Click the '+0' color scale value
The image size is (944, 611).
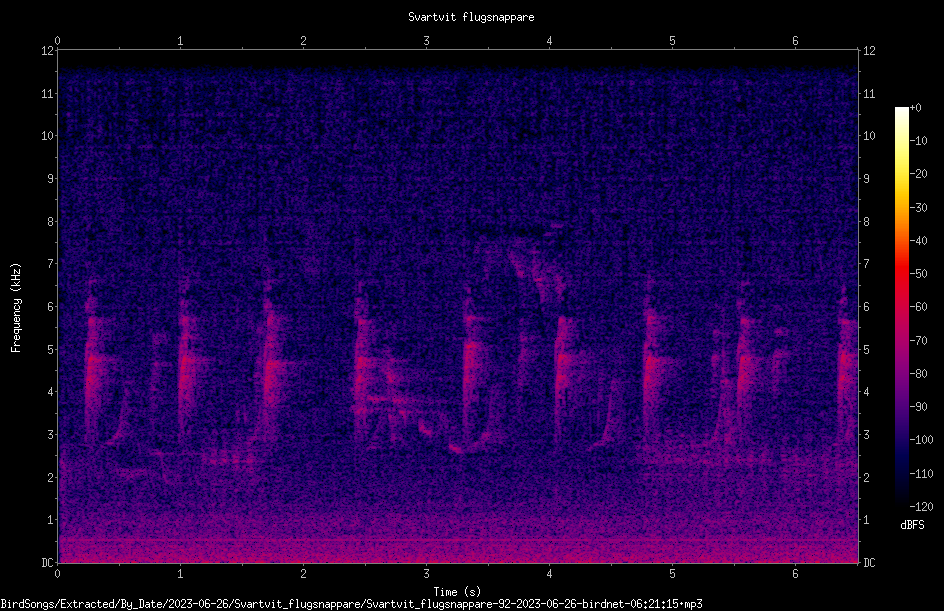pyautogui.click(x=916, y=108)
